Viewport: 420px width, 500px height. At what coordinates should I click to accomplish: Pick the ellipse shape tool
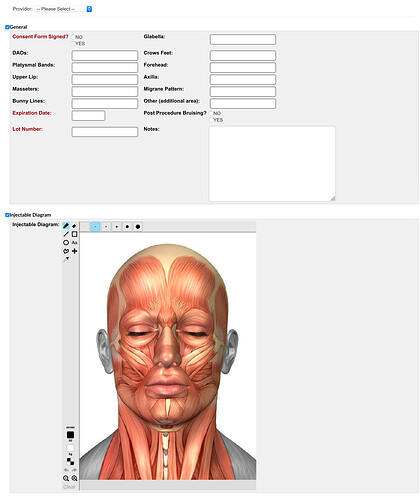click(x=66, y=242)
